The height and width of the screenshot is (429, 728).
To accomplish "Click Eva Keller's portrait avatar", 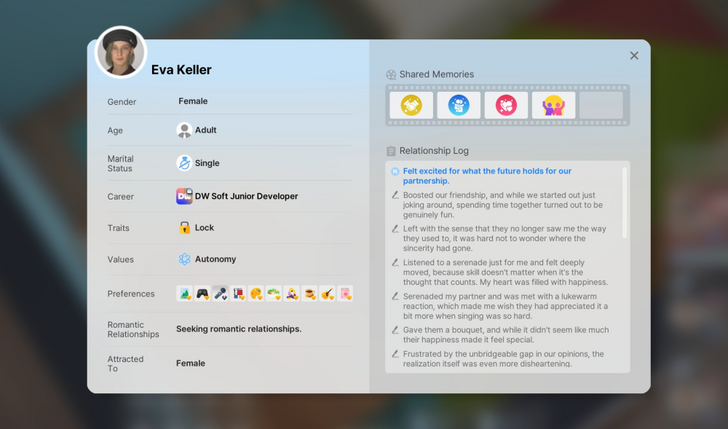I will pos(121,52).
